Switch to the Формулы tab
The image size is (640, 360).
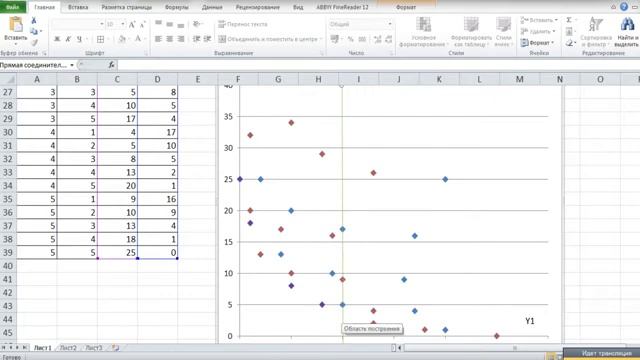tap(176, 7)
